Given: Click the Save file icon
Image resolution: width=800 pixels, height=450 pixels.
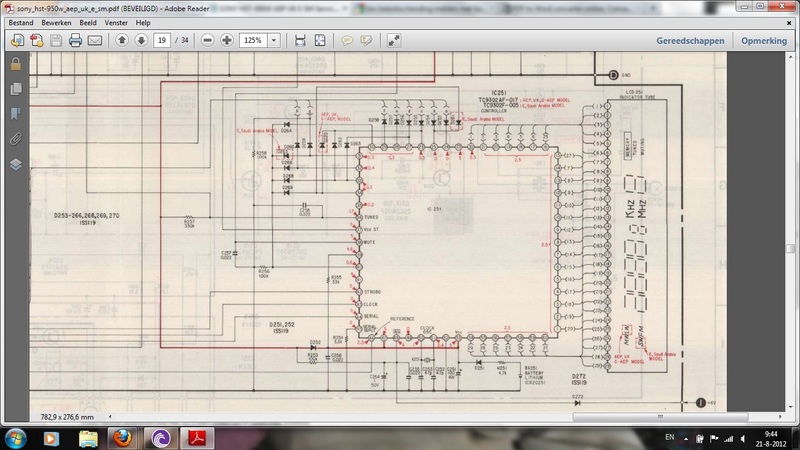Looking at the screenshot, I should click(56, 41).
